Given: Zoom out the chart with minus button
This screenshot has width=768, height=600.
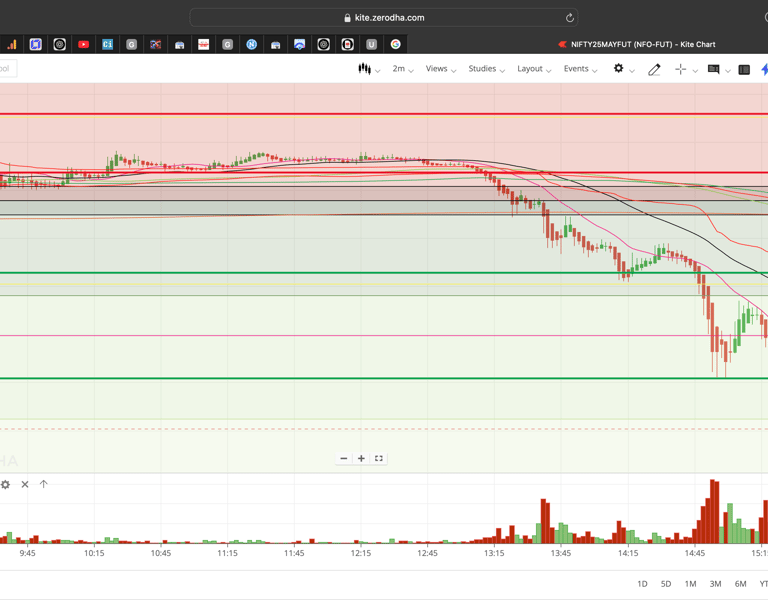Looking at the screenshot, I should tap(344, 458).
